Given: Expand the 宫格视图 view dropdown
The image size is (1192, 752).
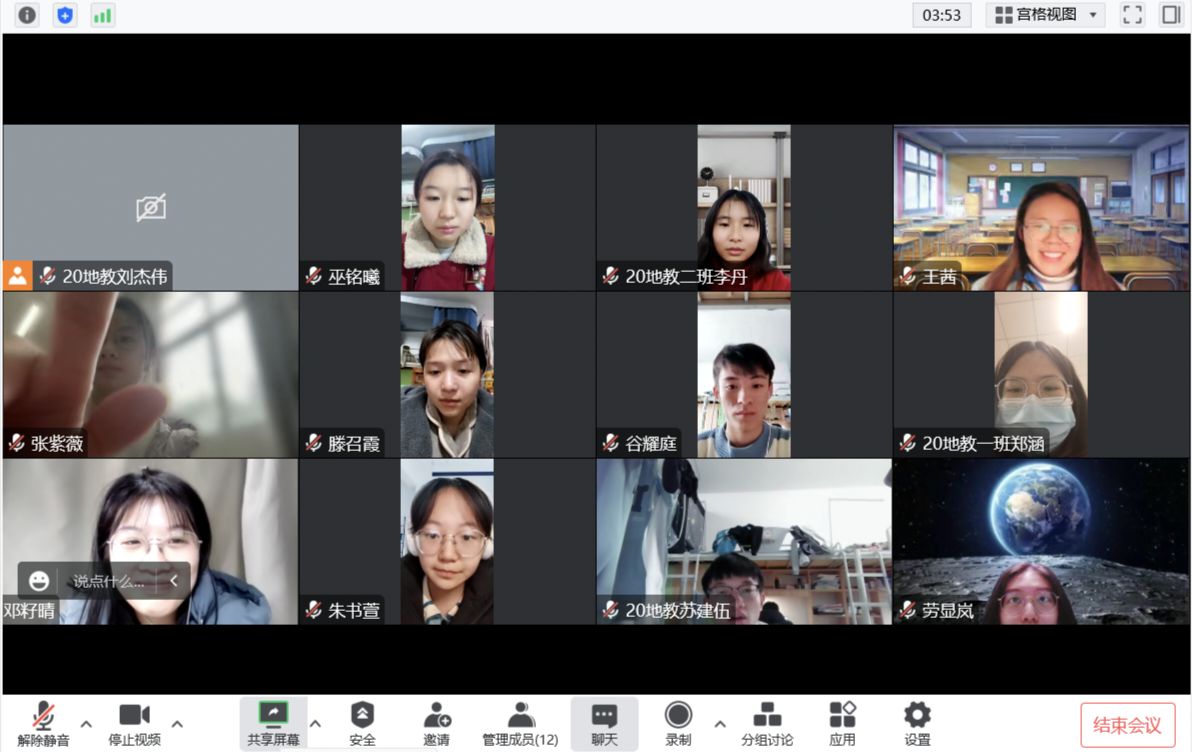Looking at the screenshot, I should pos(1046,15).
